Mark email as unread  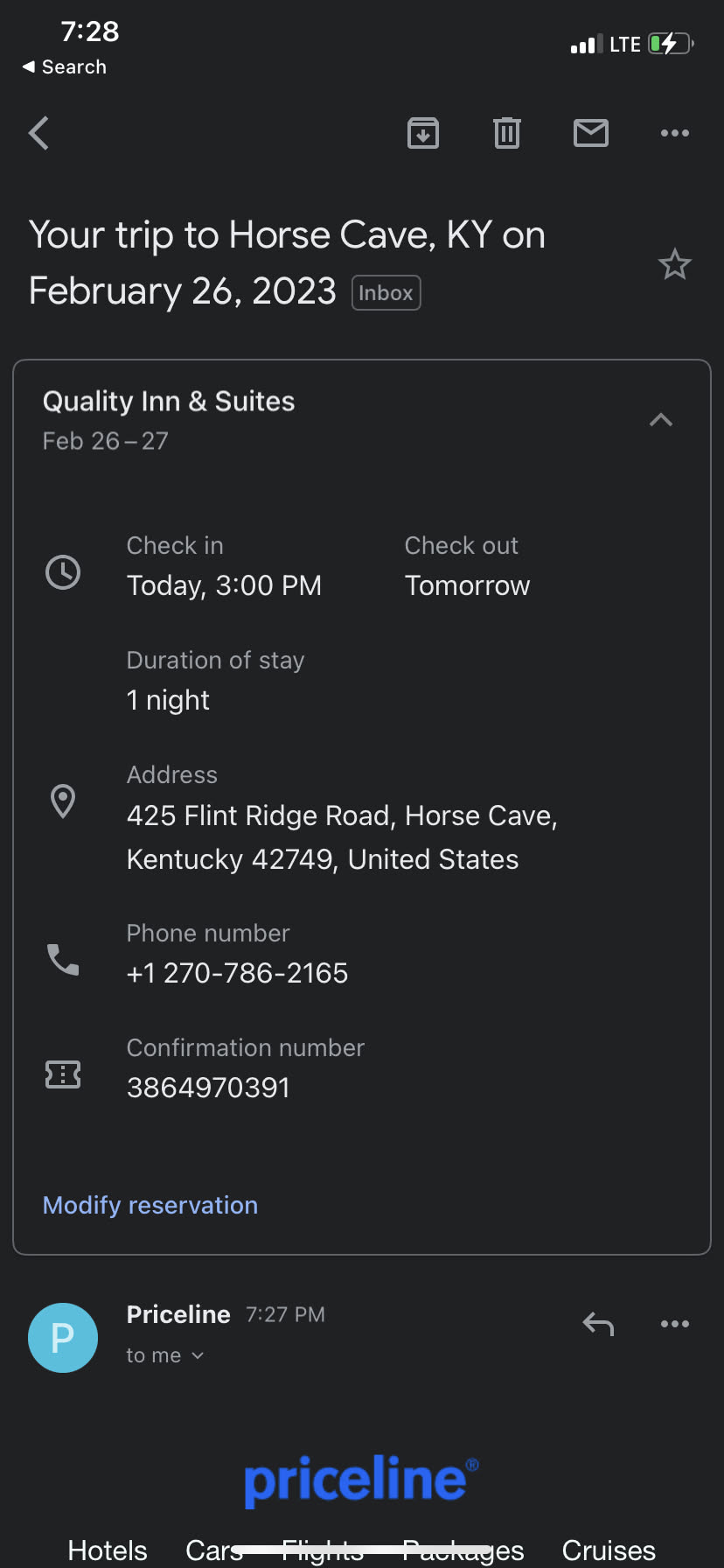pyautogui.click(x=591, y=134)
